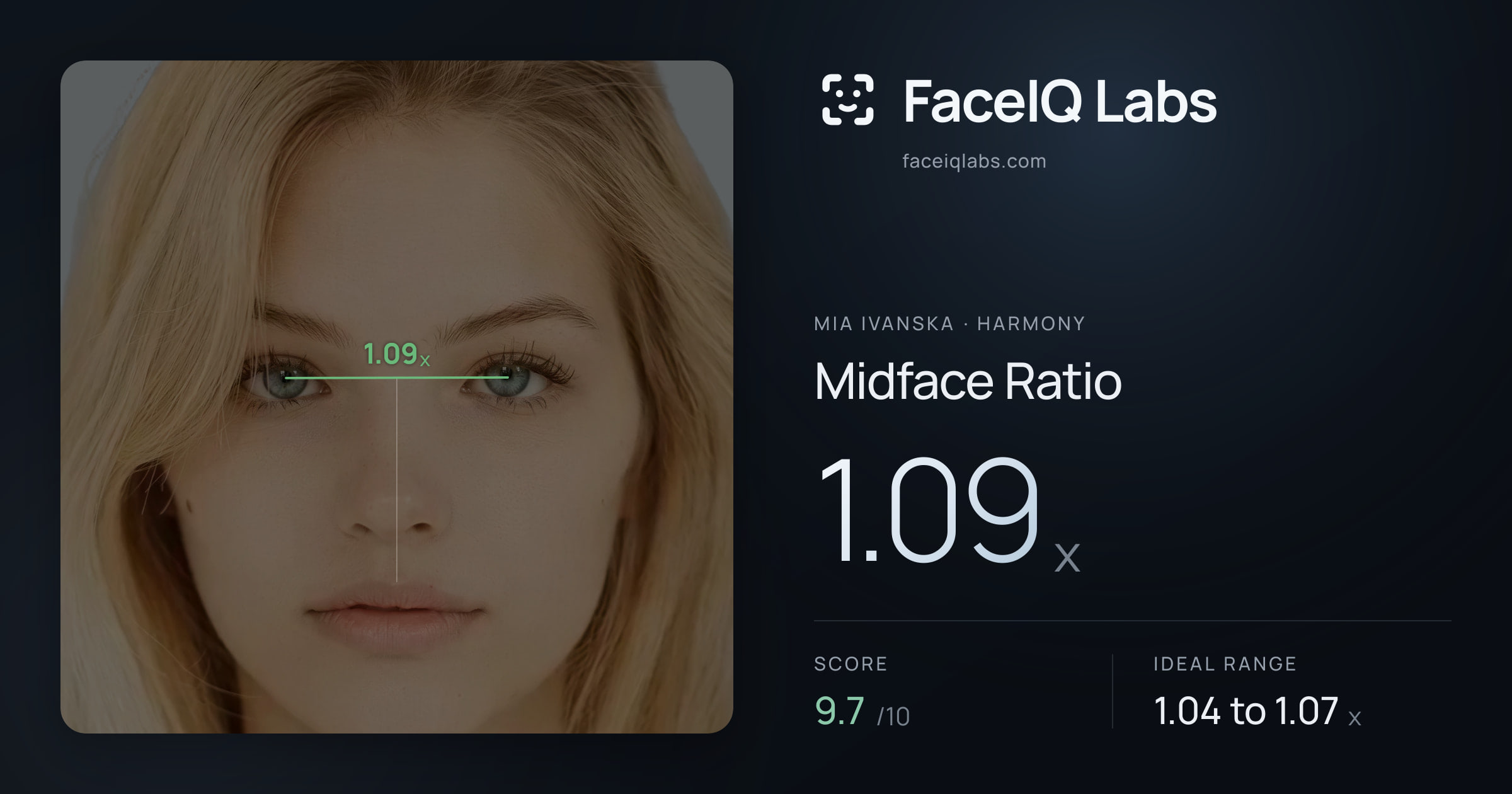Click the IDEAL RANGE label
The height and width of the screenshot is (794, 1512).
[x=1225, y=664]
